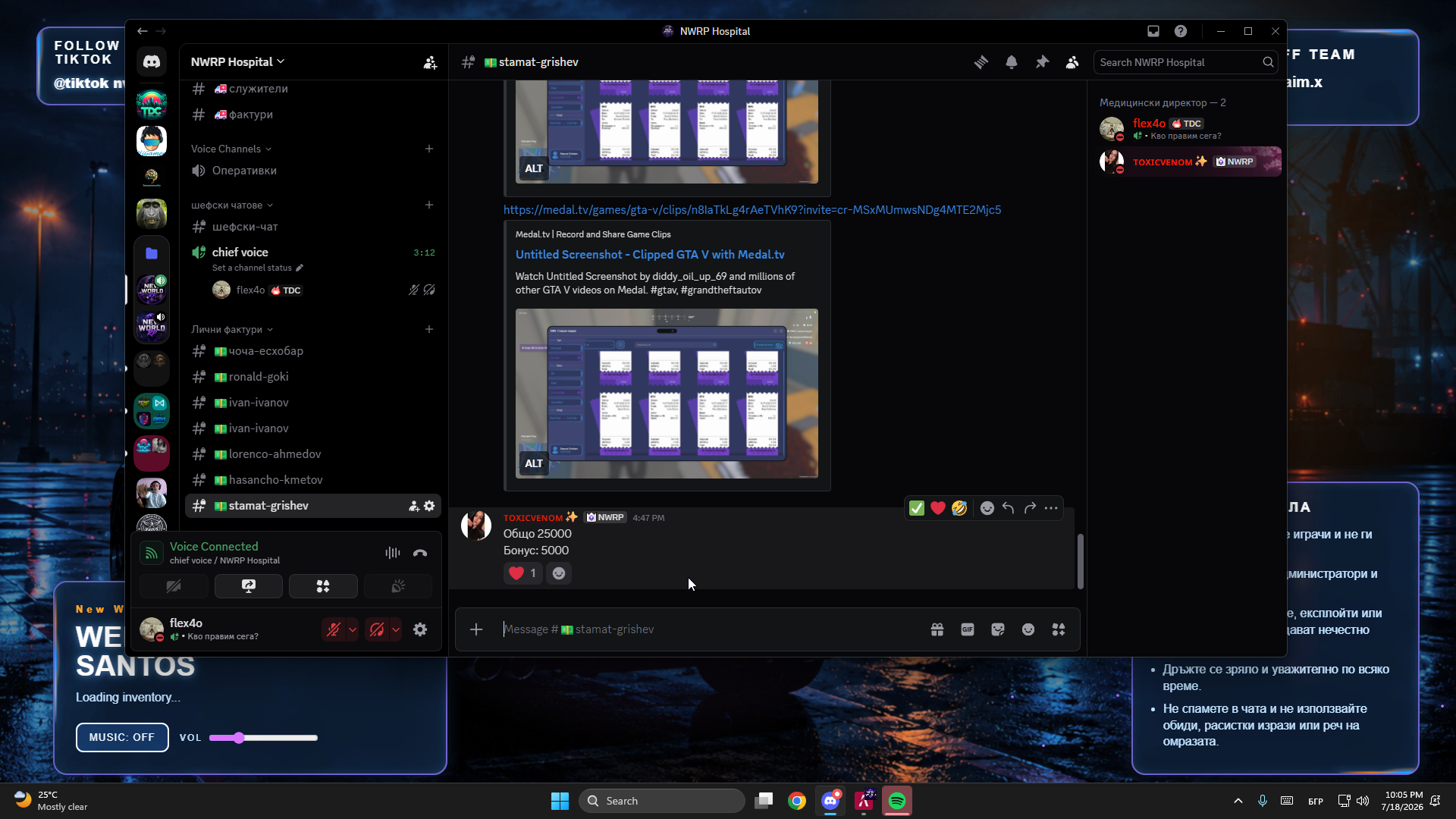1456x819 pixels.
Task: Open the gift icon in message bar
Action: (x=937, y=629)
